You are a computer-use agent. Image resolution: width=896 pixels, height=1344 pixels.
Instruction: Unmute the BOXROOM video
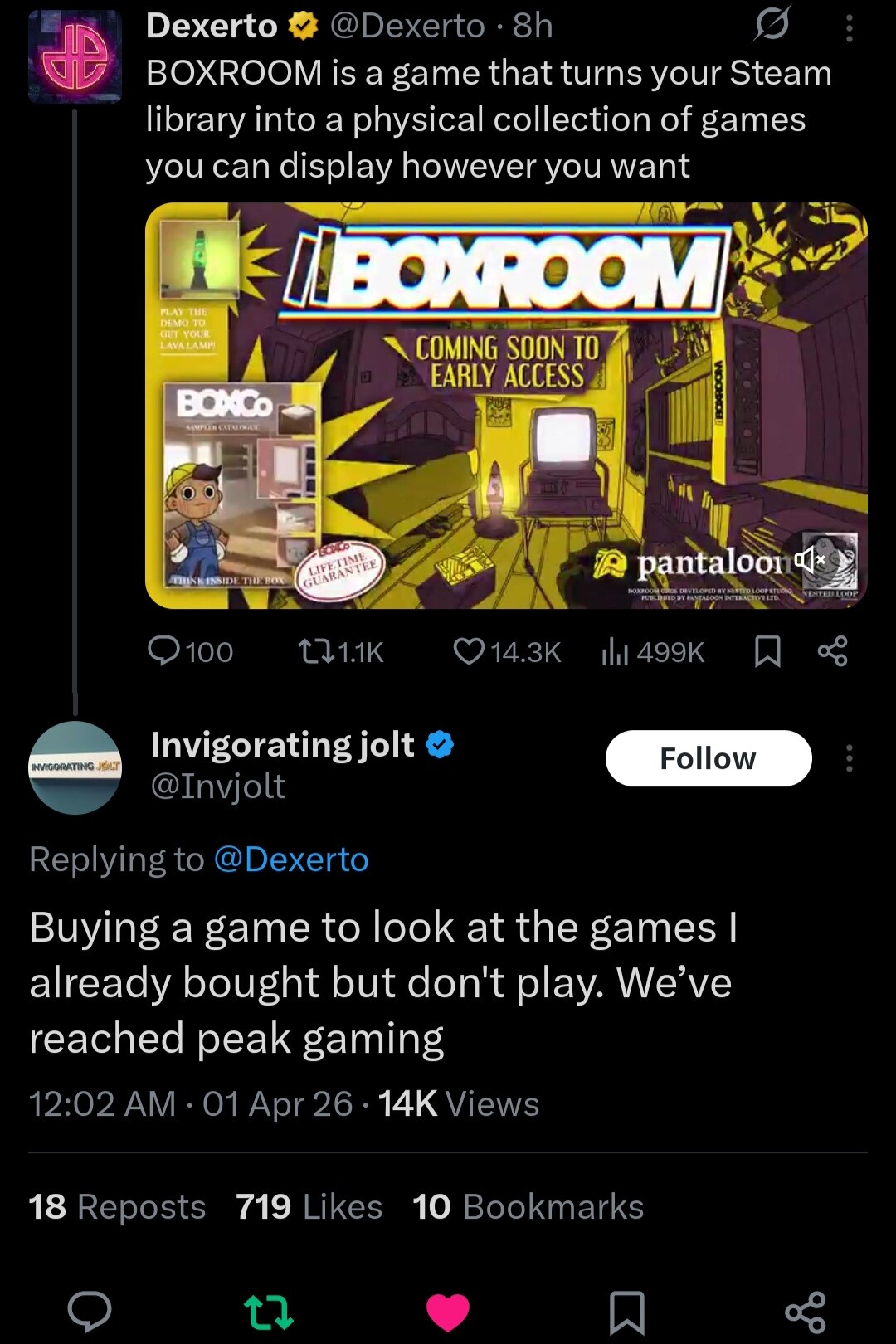coord(810,559)
